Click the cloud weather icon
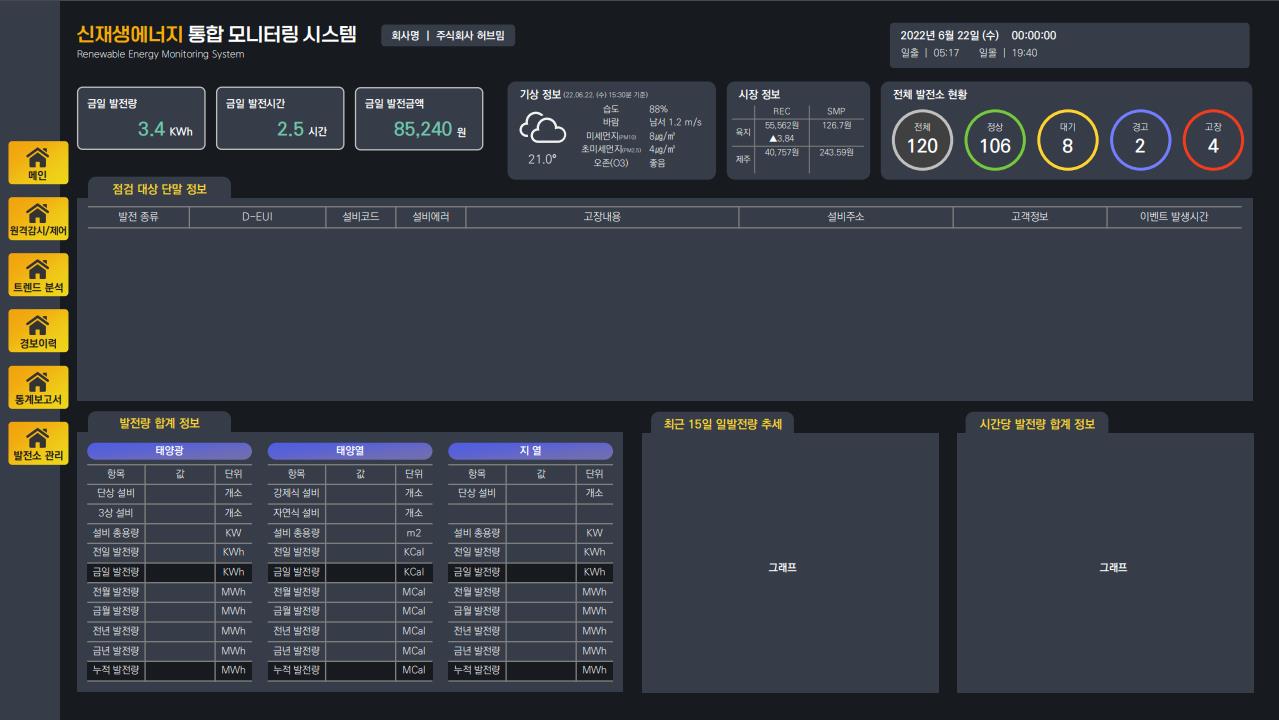The width and height of the screenshot is (1279, 720). tap(542, 129)
